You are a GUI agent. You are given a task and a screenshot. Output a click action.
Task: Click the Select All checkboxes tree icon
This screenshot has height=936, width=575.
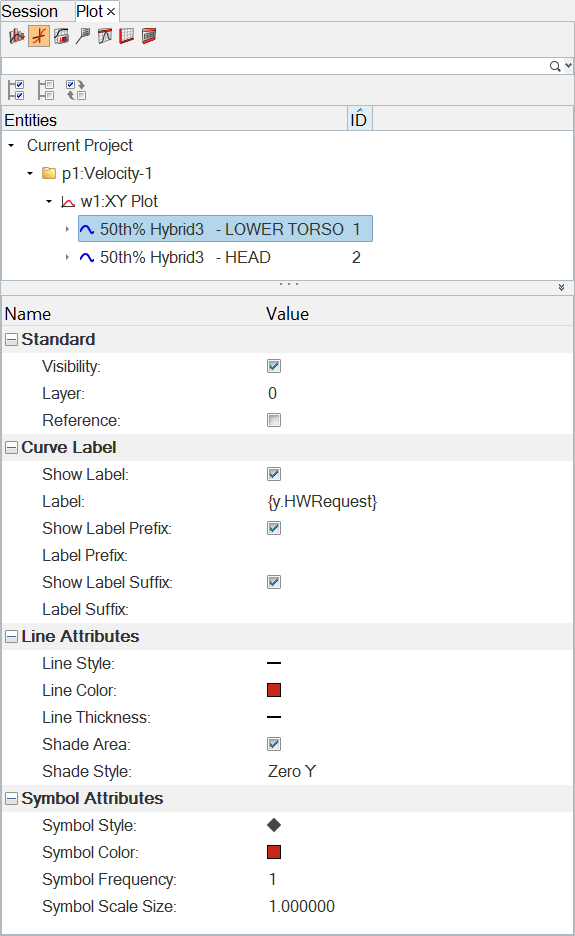pos(16,90)
